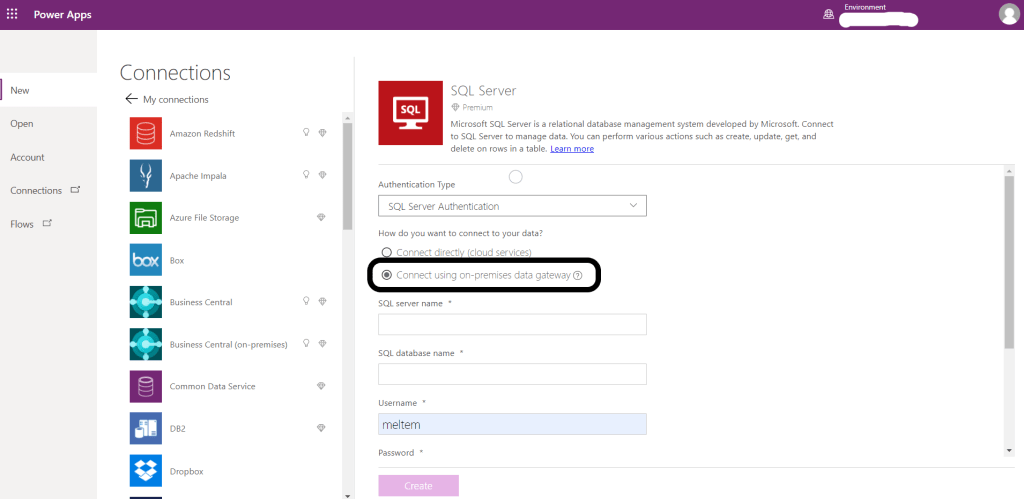Click help icon beside on-premises gateway option
This screenshot has height=499, width=1024.
[x=578, y=275]
